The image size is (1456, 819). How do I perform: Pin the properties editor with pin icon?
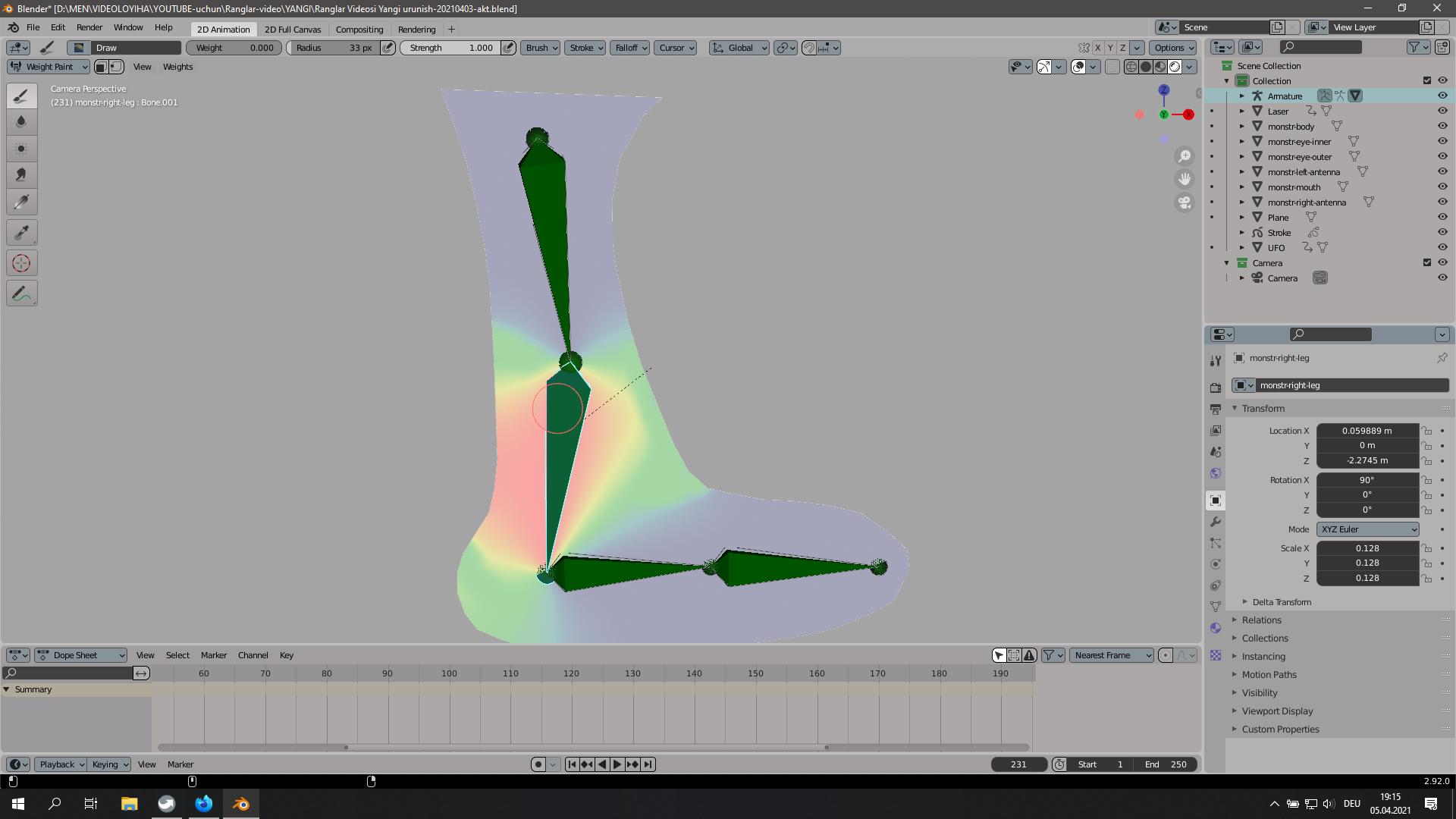(1442, 358)
